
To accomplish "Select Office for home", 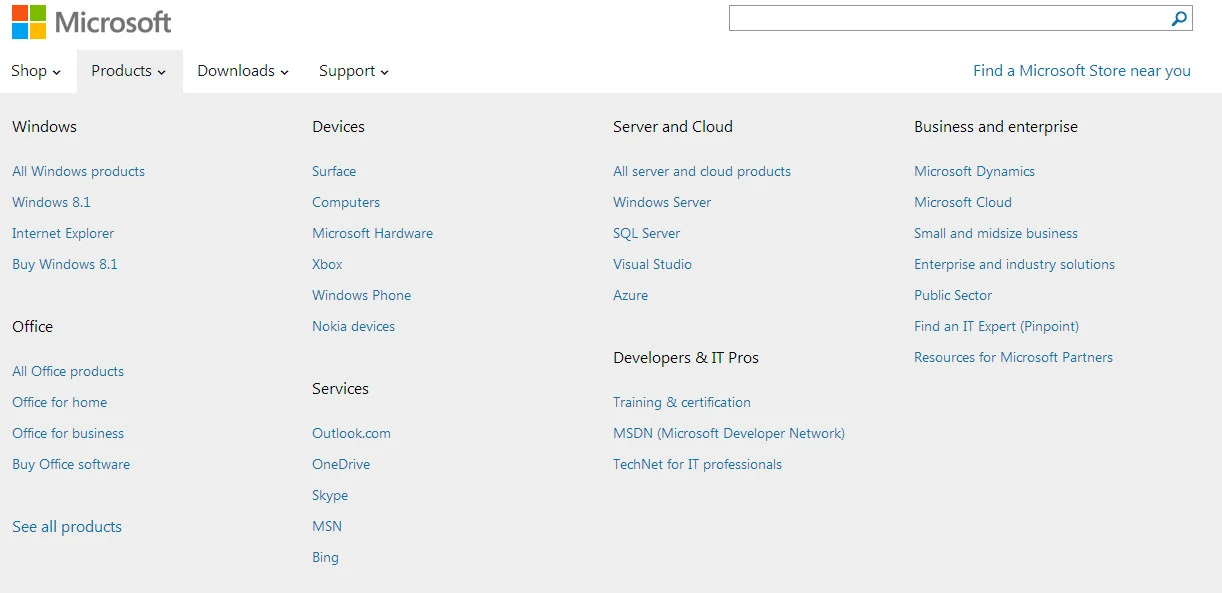I will coord(59,402).
